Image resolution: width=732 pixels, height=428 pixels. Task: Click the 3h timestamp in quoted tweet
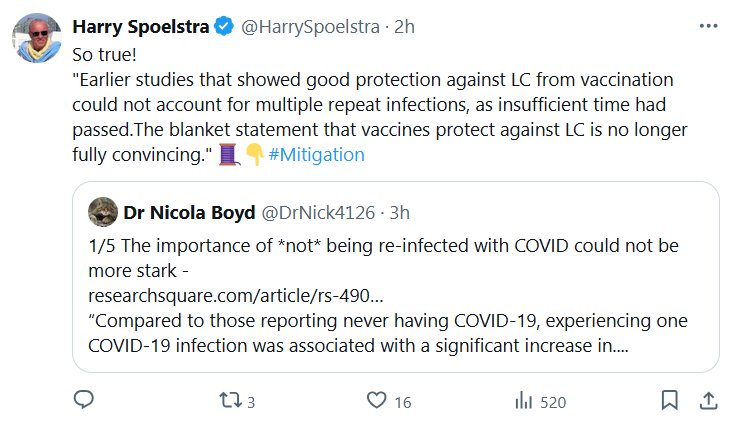[x=399, y=212]
